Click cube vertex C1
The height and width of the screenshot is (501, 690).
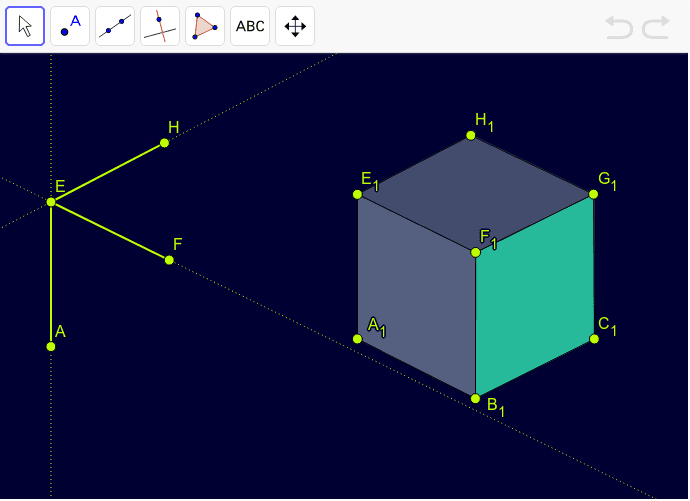[594, 339]
